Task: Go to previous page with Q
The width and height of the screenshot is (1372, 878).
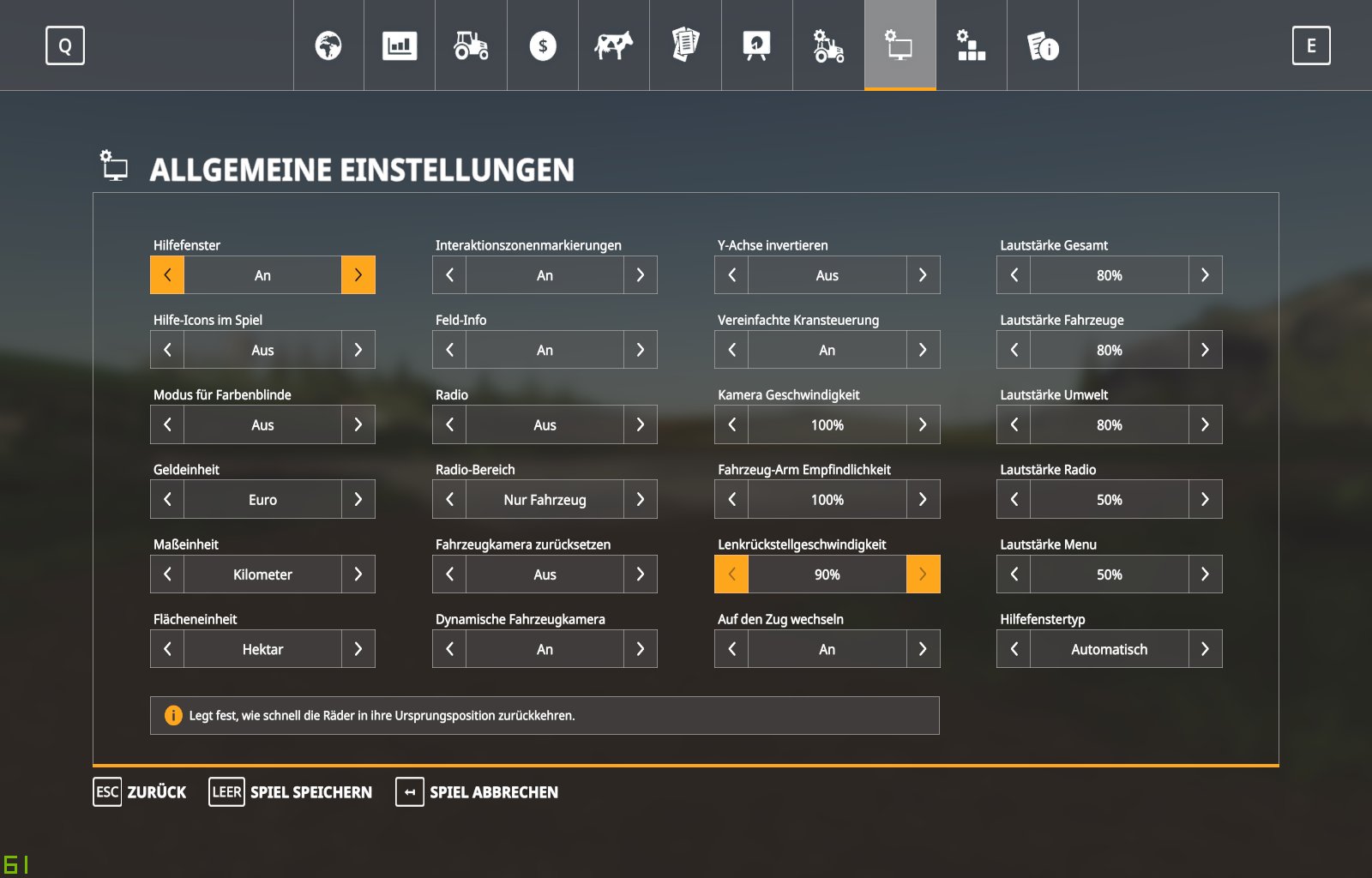Action: (x=65, y=45)
